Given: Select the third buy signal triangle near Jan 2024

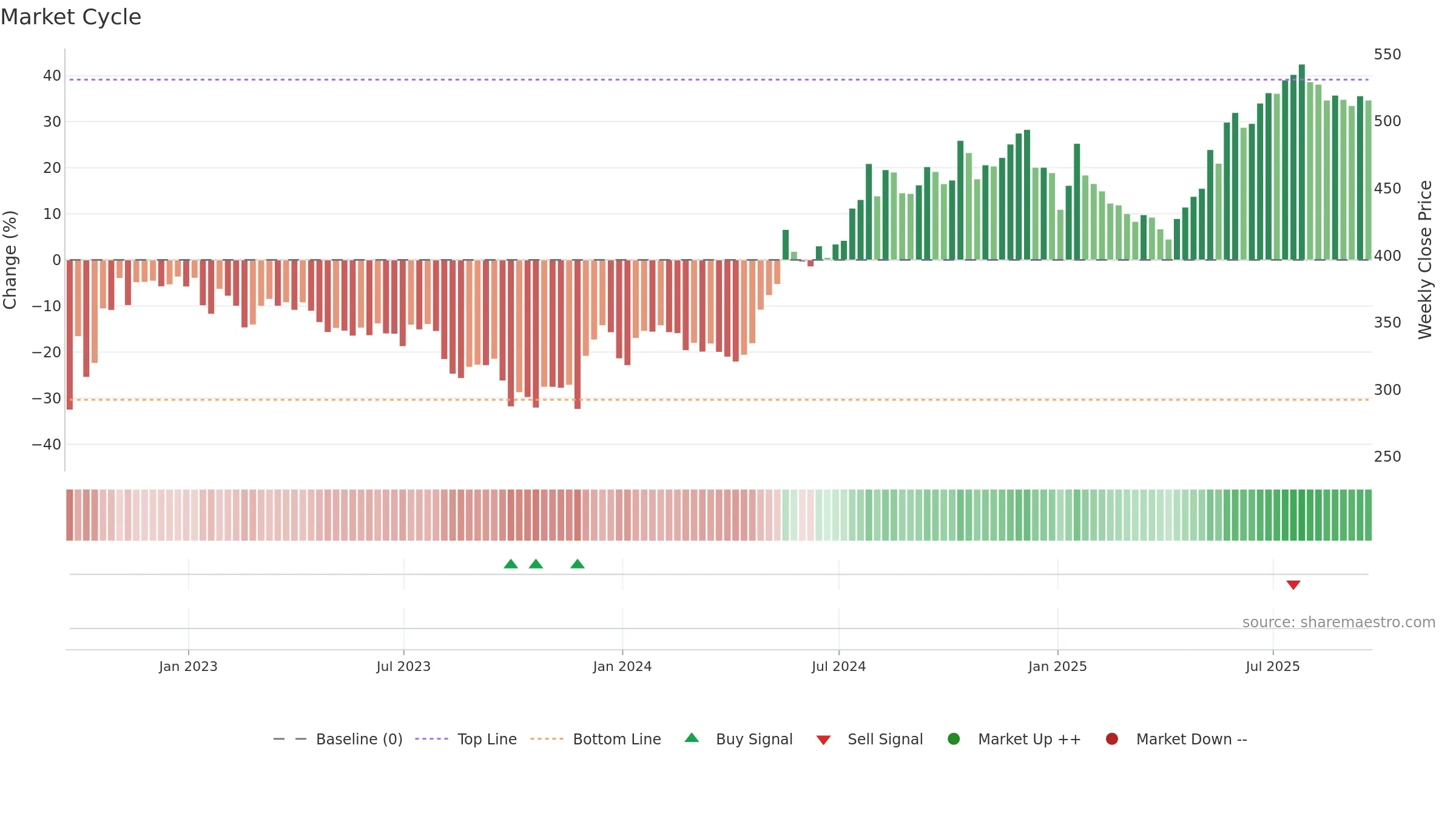Looking at the screenshot, I should (578, 564).
